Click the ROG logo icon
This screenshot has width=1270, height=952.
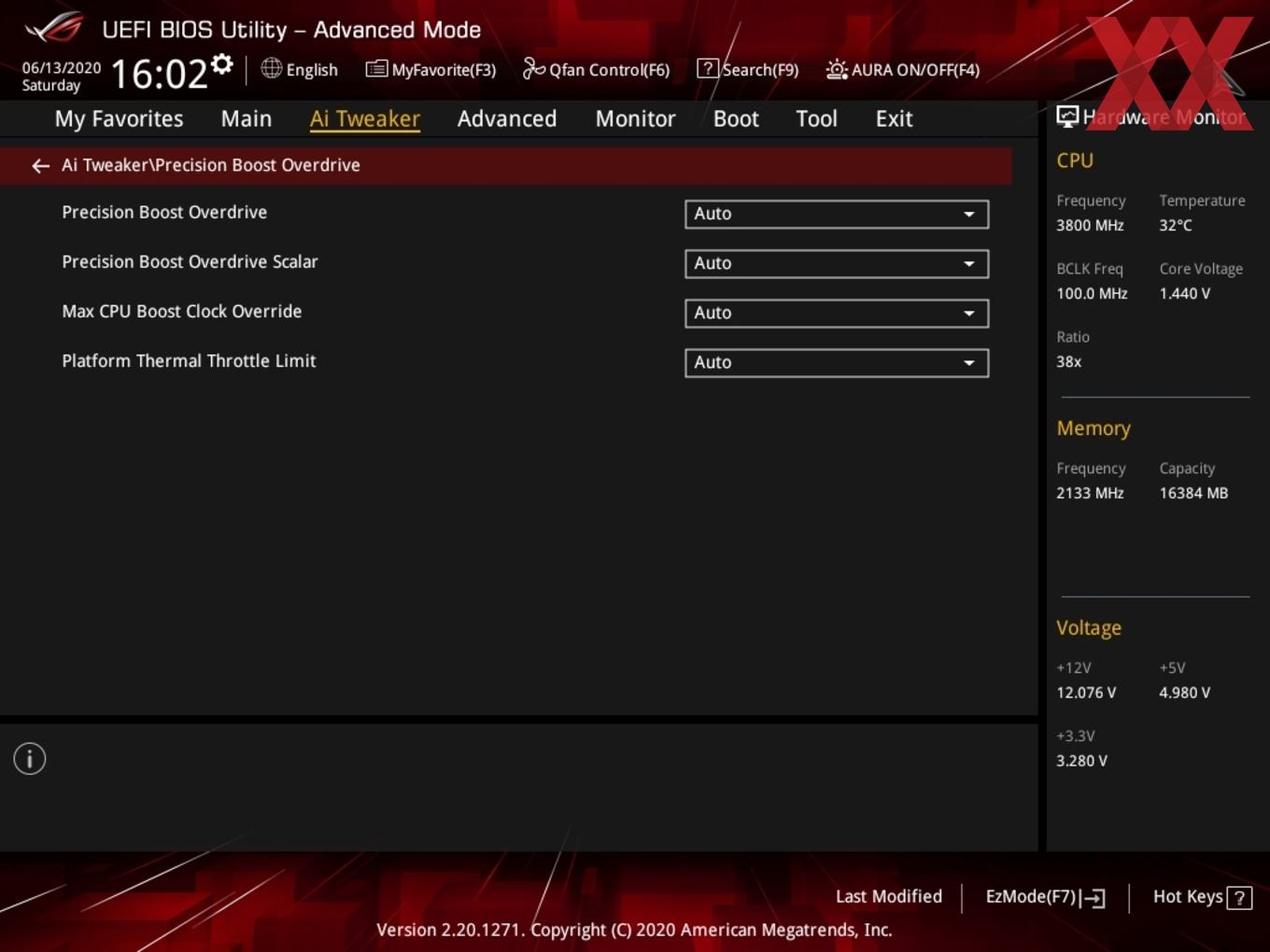(x=53, y=27)
